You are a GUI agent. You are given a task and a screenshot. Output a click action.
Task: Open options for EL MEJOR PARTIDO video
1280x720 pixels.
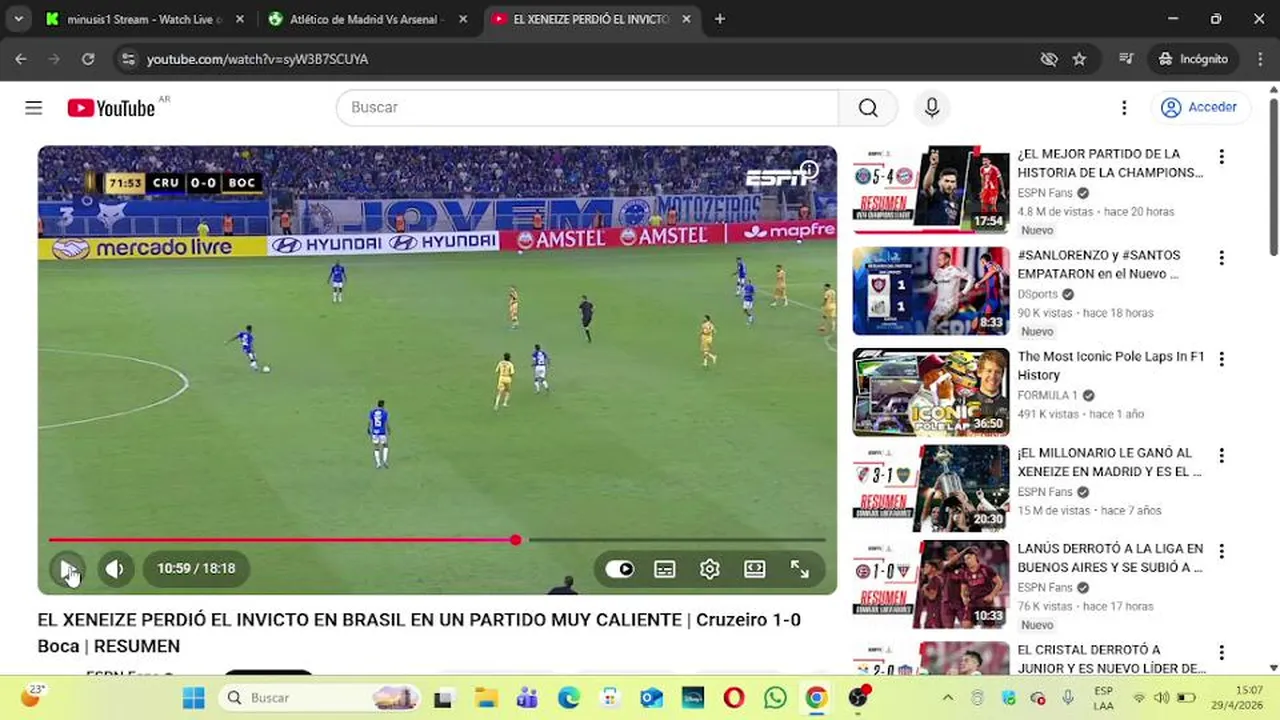[x=1221, y=157]
